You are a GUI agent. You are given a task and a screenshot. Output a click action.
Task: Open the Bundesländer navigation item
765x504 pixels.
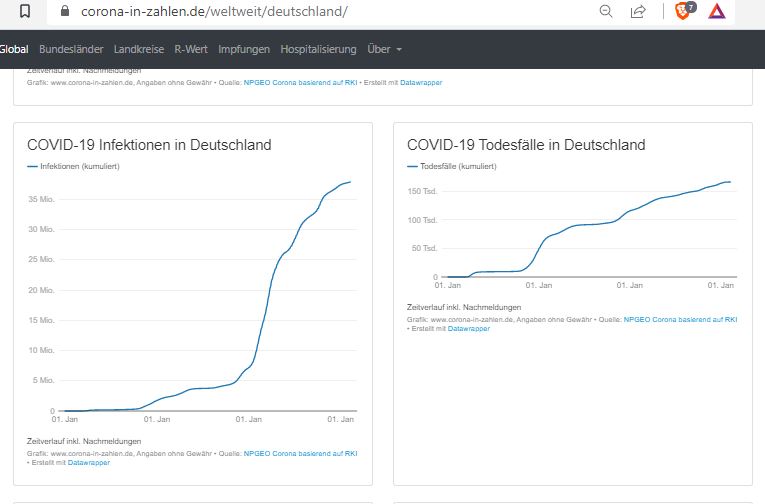pyautogui.click(x=70, y=49)
